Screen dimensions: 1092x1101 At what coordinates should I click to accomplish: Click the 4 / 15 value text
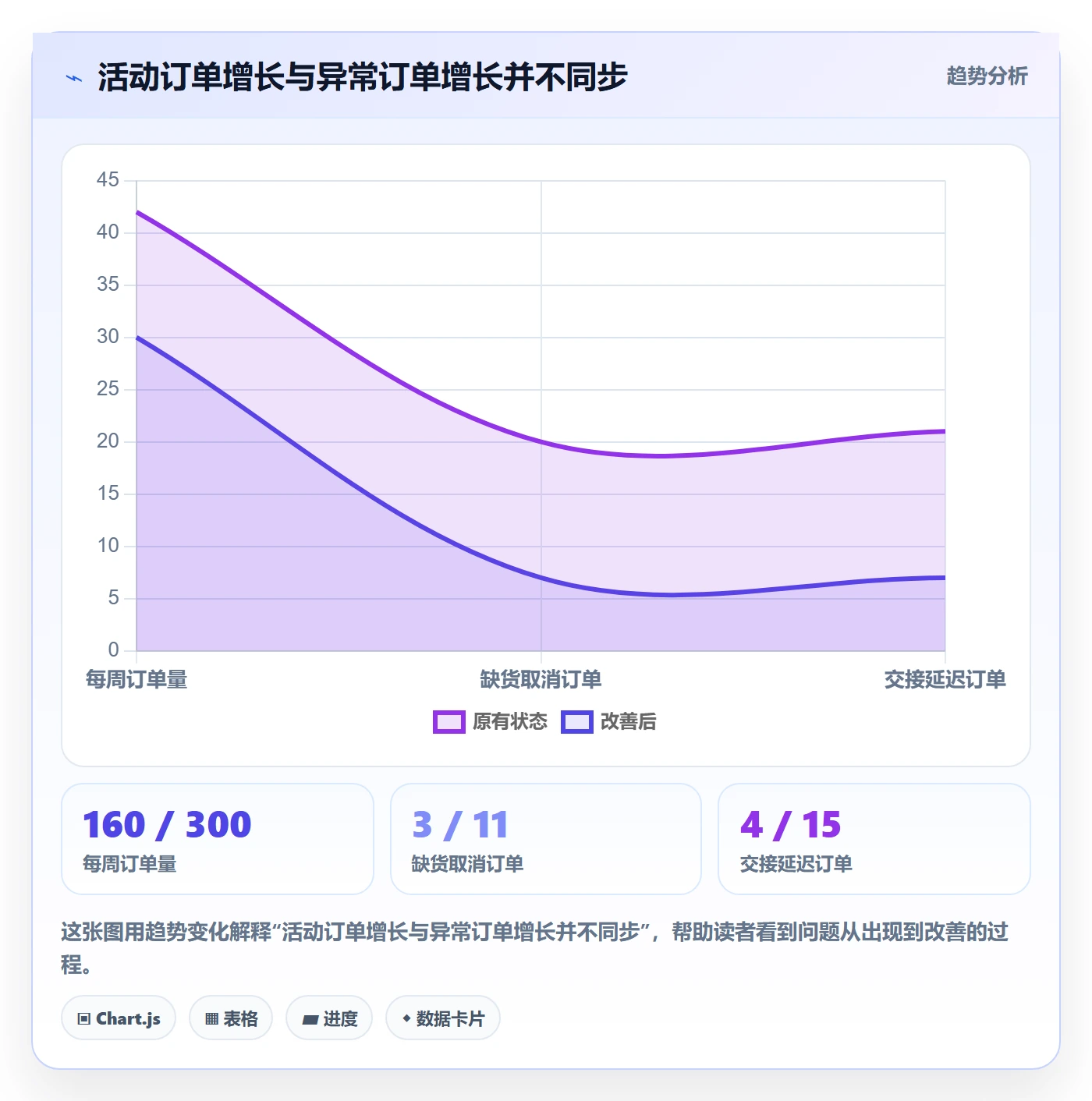[790, 824]
